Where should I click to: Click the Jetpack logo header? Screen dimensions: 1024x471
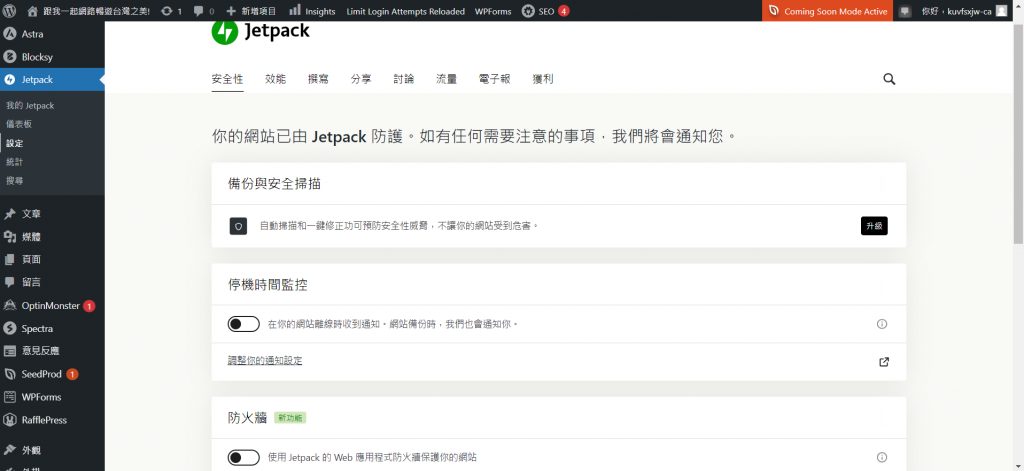click(x=261, y=31)
